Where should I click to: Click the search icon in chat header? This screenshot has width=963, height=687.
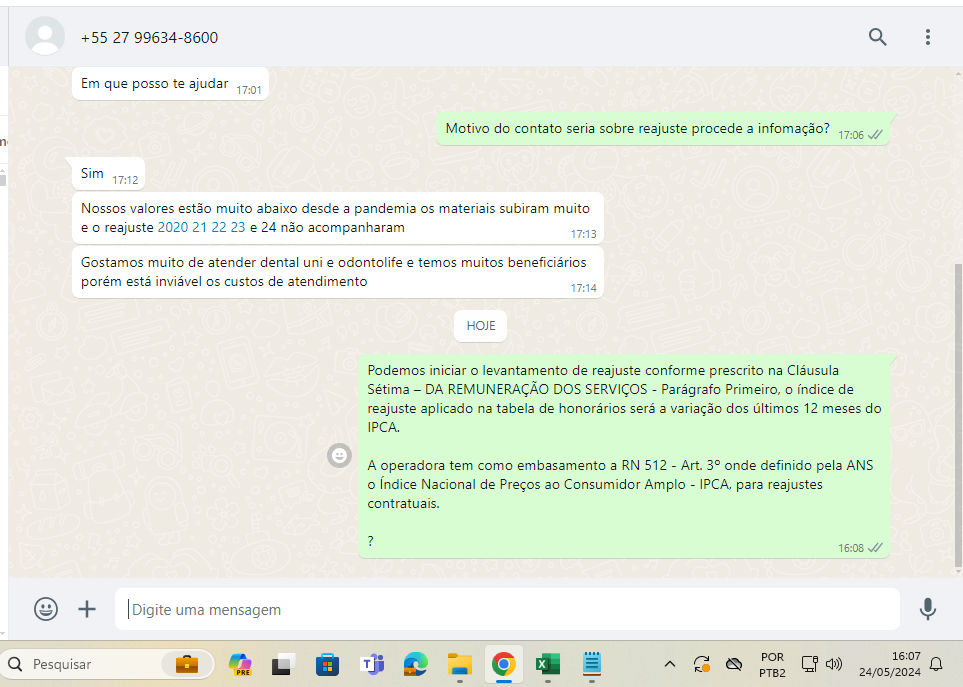pyautogui.click(x=877, y=37)
